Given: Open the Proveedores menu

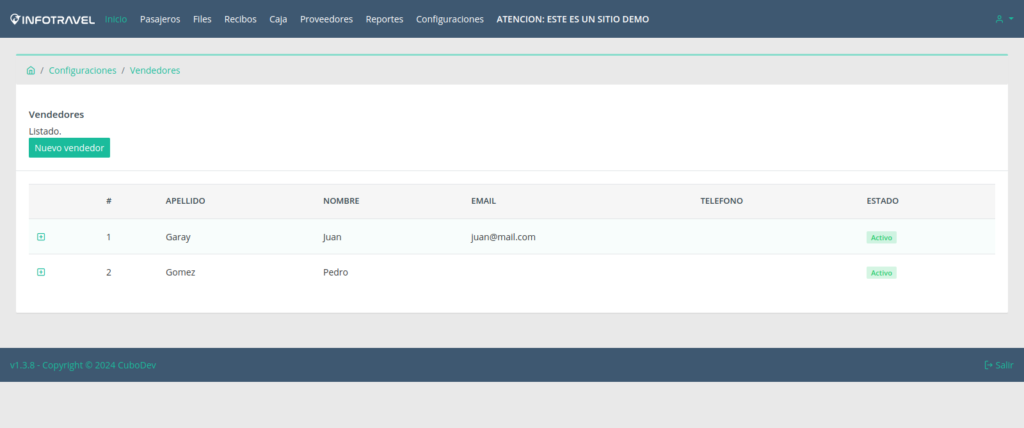Looking at the screenshot, I should 327,20.
